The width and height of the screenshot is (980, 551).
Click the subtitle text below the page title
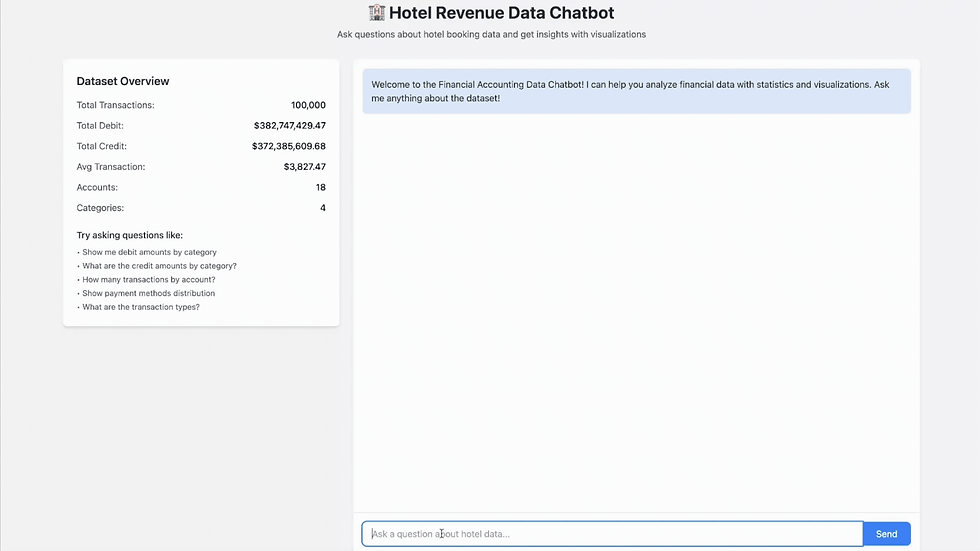[x=491, y=34]
